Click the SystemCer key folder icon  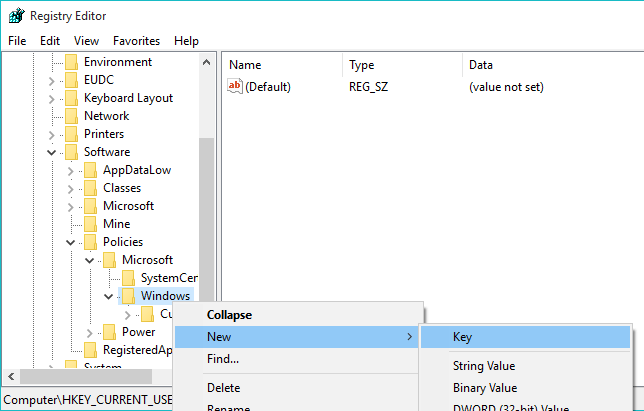point(128,278)
